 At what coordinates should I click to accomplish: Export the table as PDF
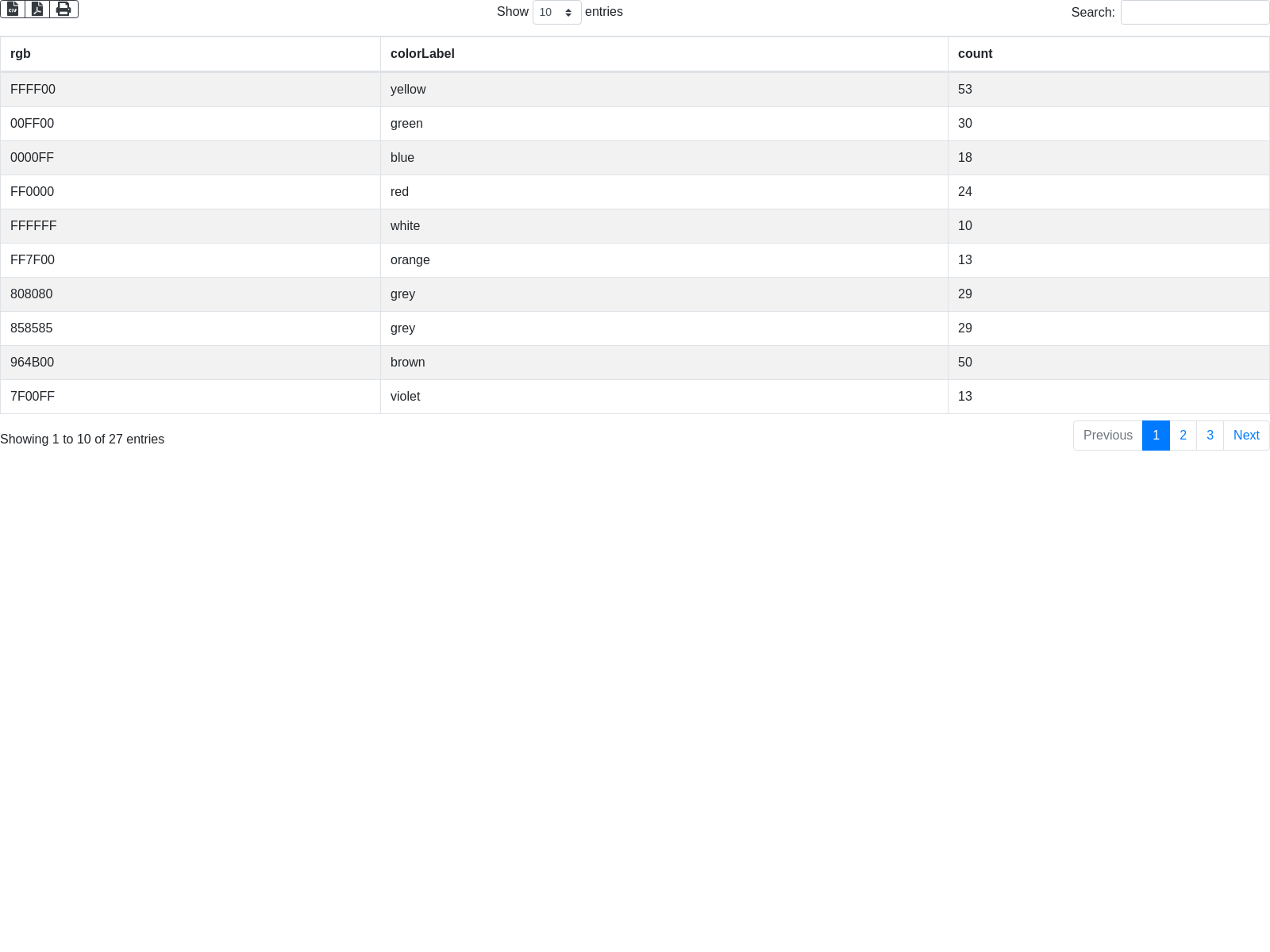pos(37,9)
